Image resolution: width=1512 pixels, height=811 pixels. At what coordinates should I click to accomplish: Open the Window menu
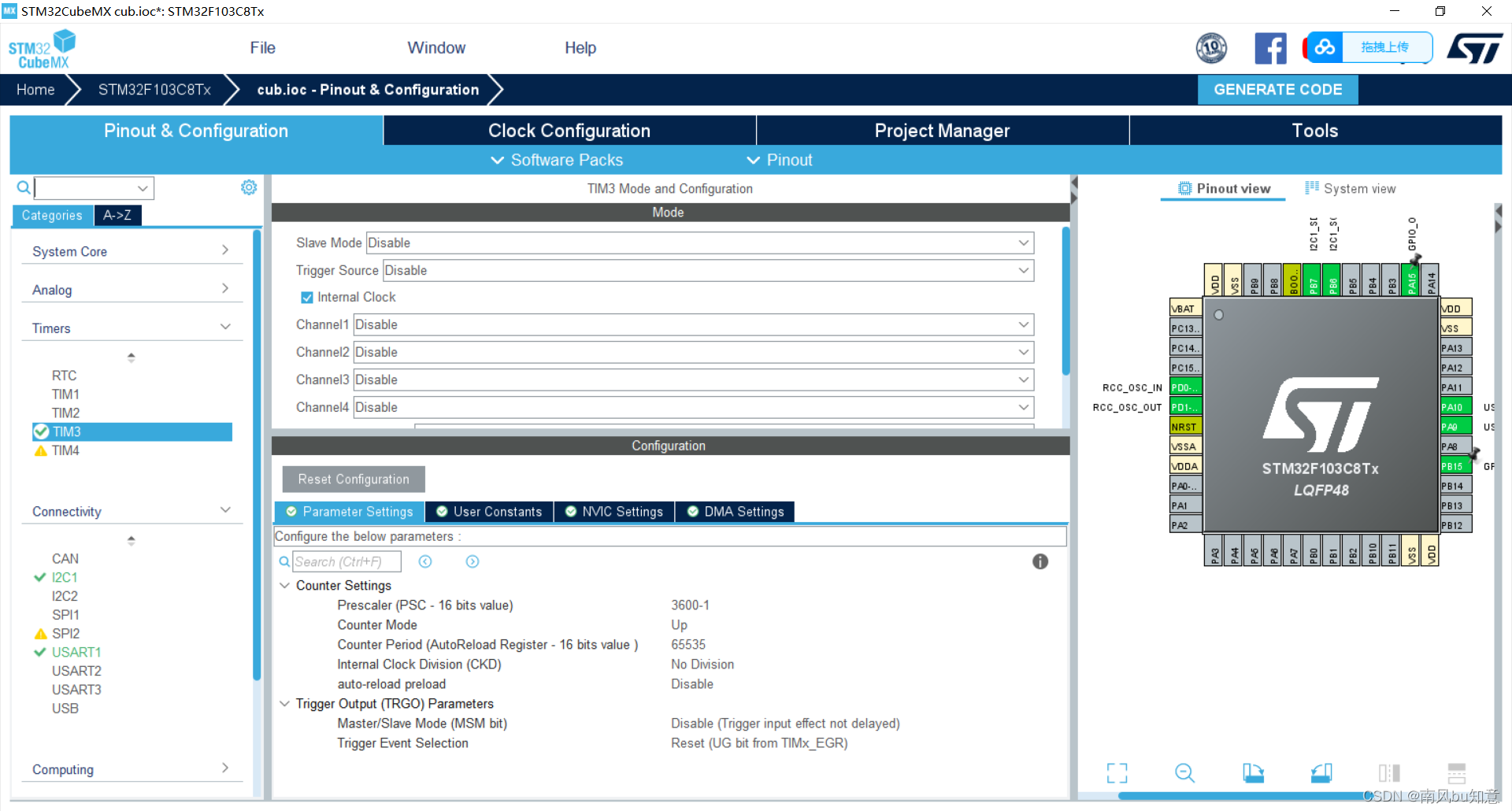tap(436, 48)
